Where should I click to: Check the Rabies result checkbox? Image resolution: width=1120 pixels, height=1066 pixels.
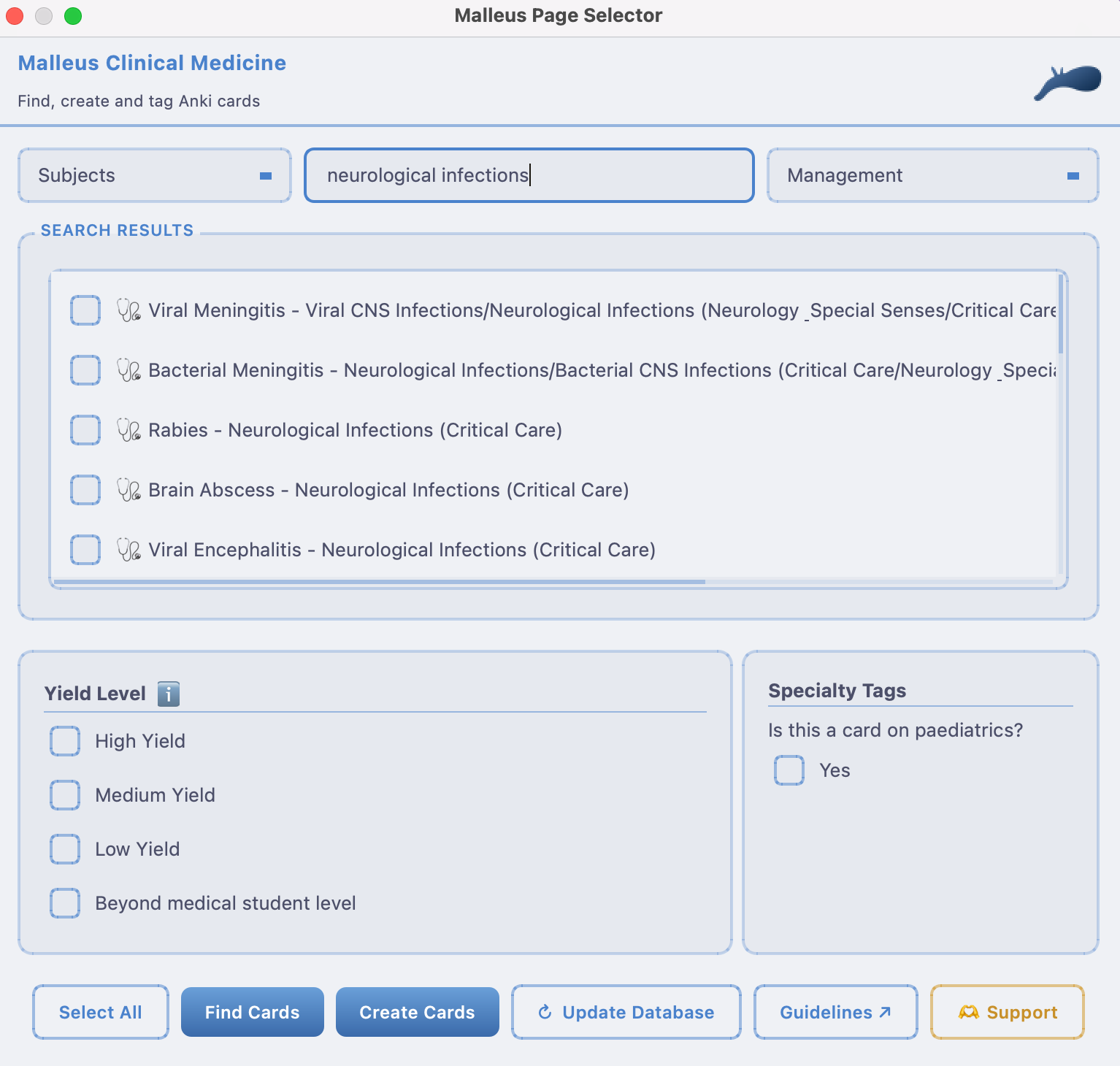click(85, 430)
